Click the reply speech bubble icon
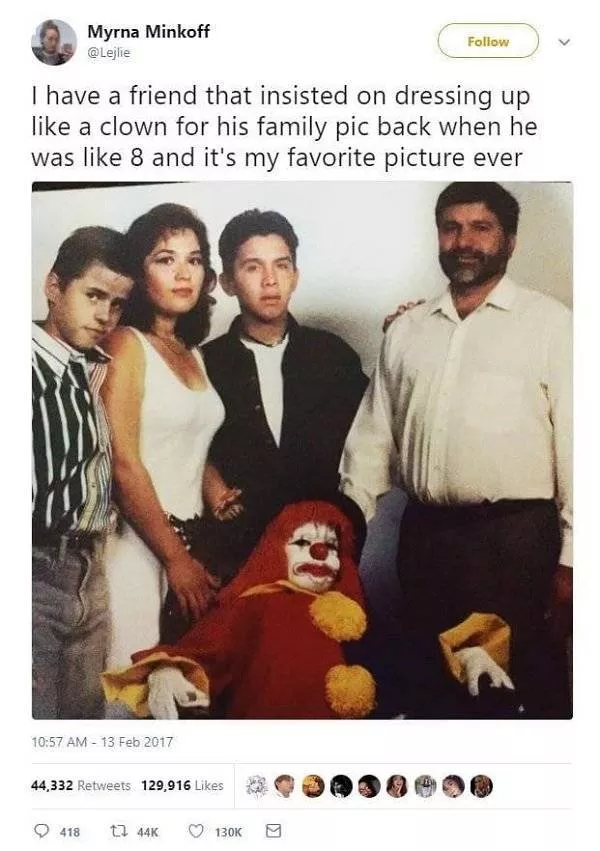600x851 pixels. click(x=42, y=831)
